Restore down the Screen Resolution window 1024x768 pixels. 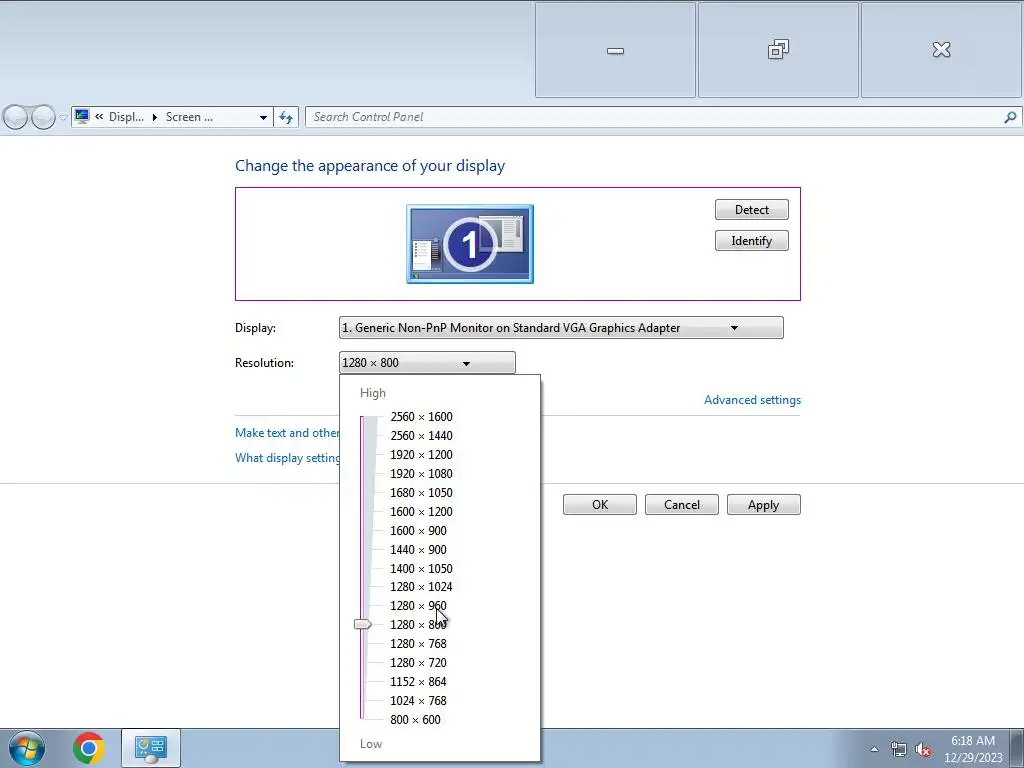[778, 50]
